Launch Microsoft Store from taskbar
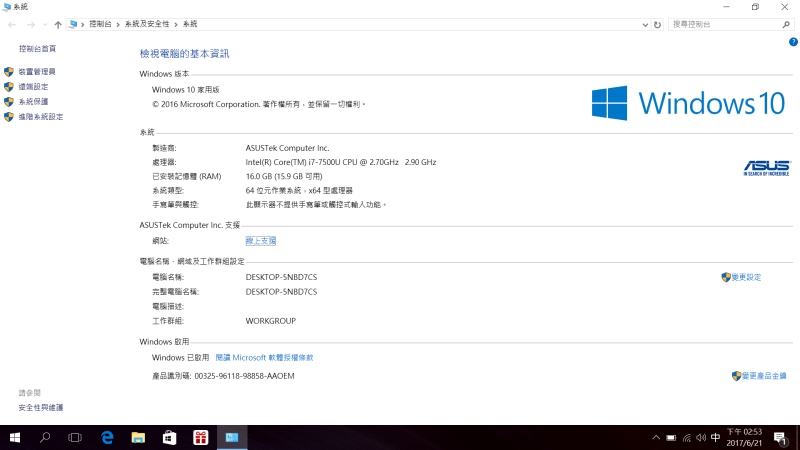Viewport: 800px width, 450px height. pos(169,437)
